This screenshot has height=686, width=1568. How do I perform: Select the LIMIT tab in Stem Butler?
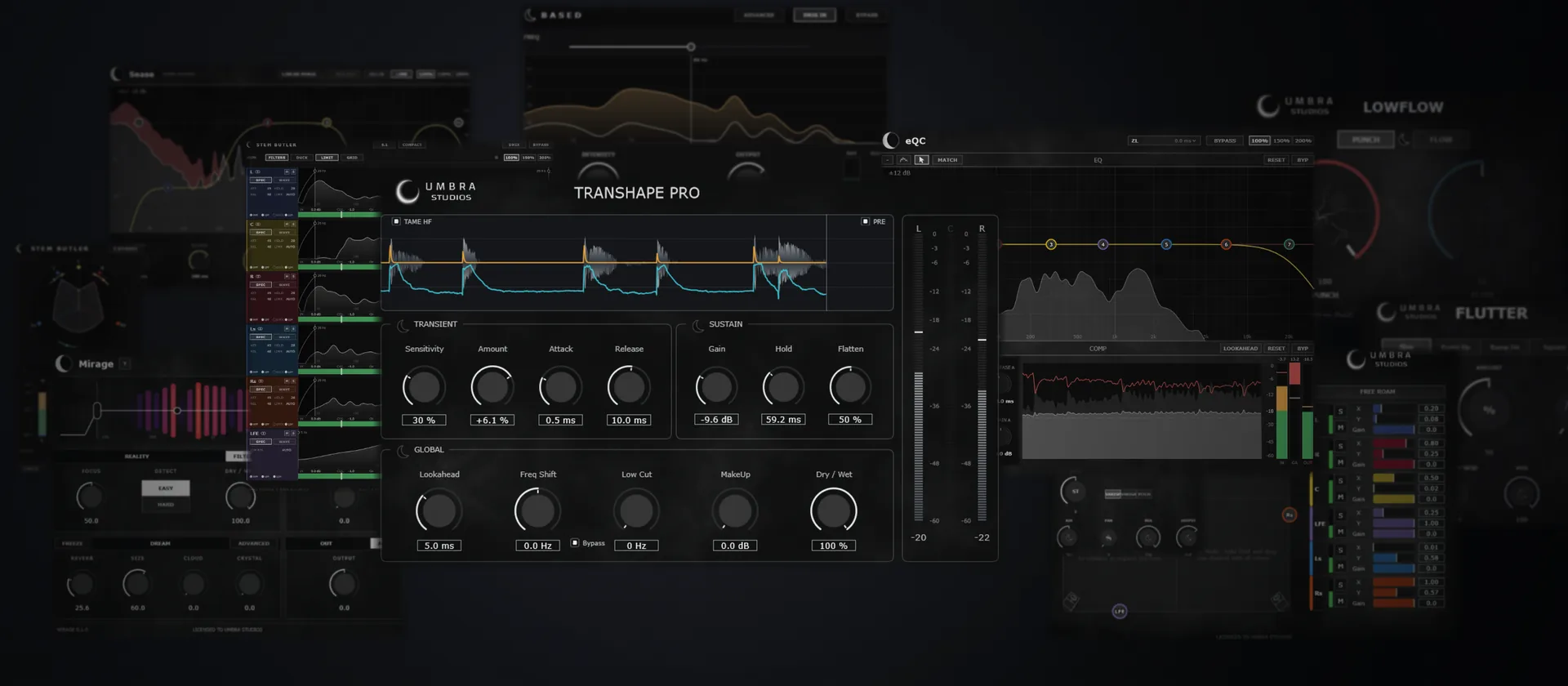click(327, 158)
